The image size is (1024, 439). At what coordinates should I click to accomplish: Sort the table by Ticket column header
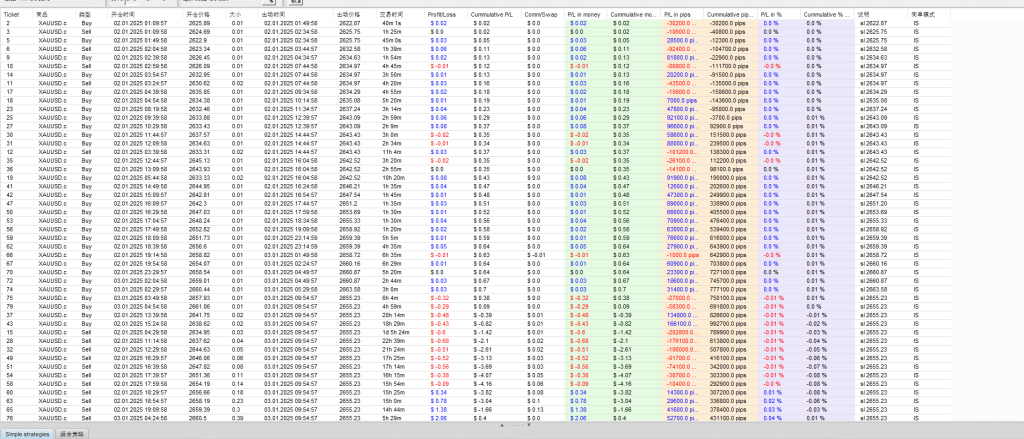coord(14,16)
